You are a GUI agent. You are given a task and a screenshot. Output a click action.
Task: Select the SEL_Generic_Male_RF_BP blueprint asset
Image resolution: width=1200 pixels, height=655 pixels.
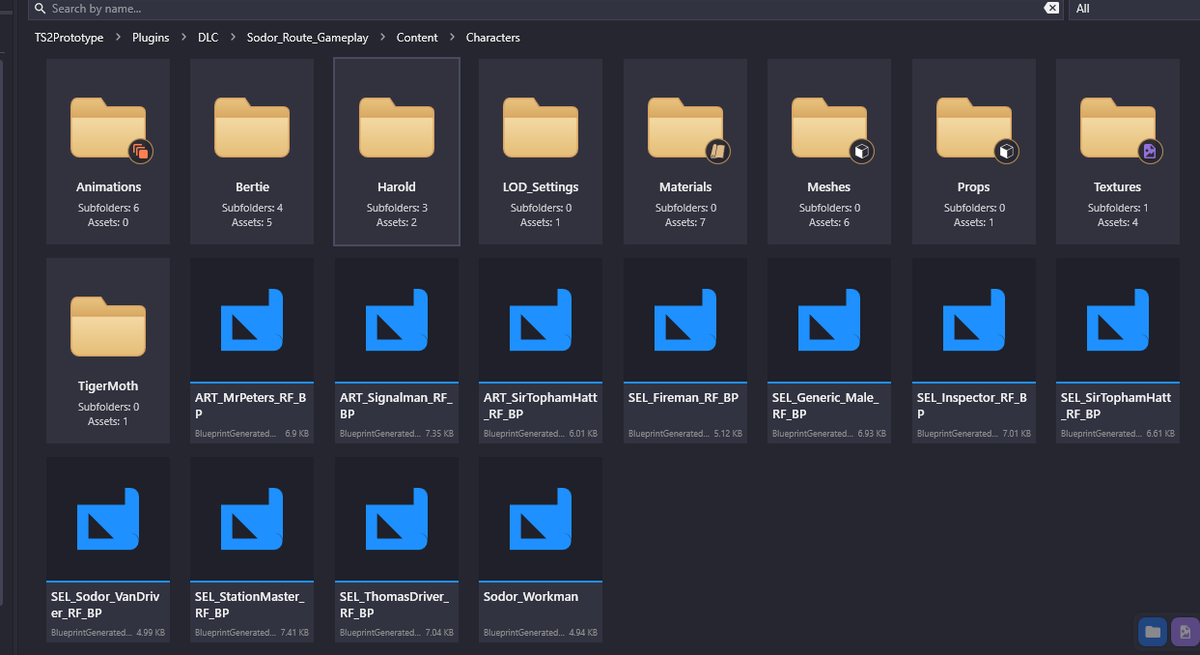(829, 351)
